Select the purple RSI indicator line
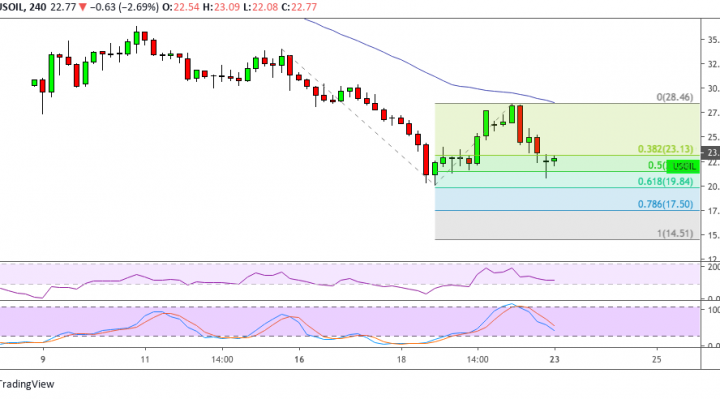Screen dimensions: 720x399 pos(277,279)
